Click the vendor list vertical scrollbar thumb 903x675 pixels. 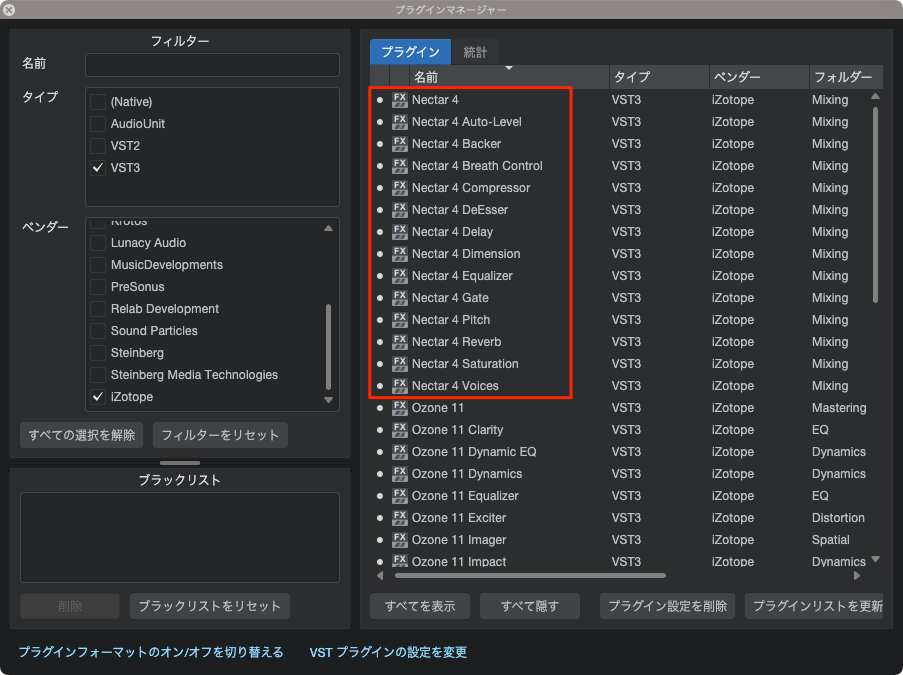pyautogui.click(x=328, y=347)
